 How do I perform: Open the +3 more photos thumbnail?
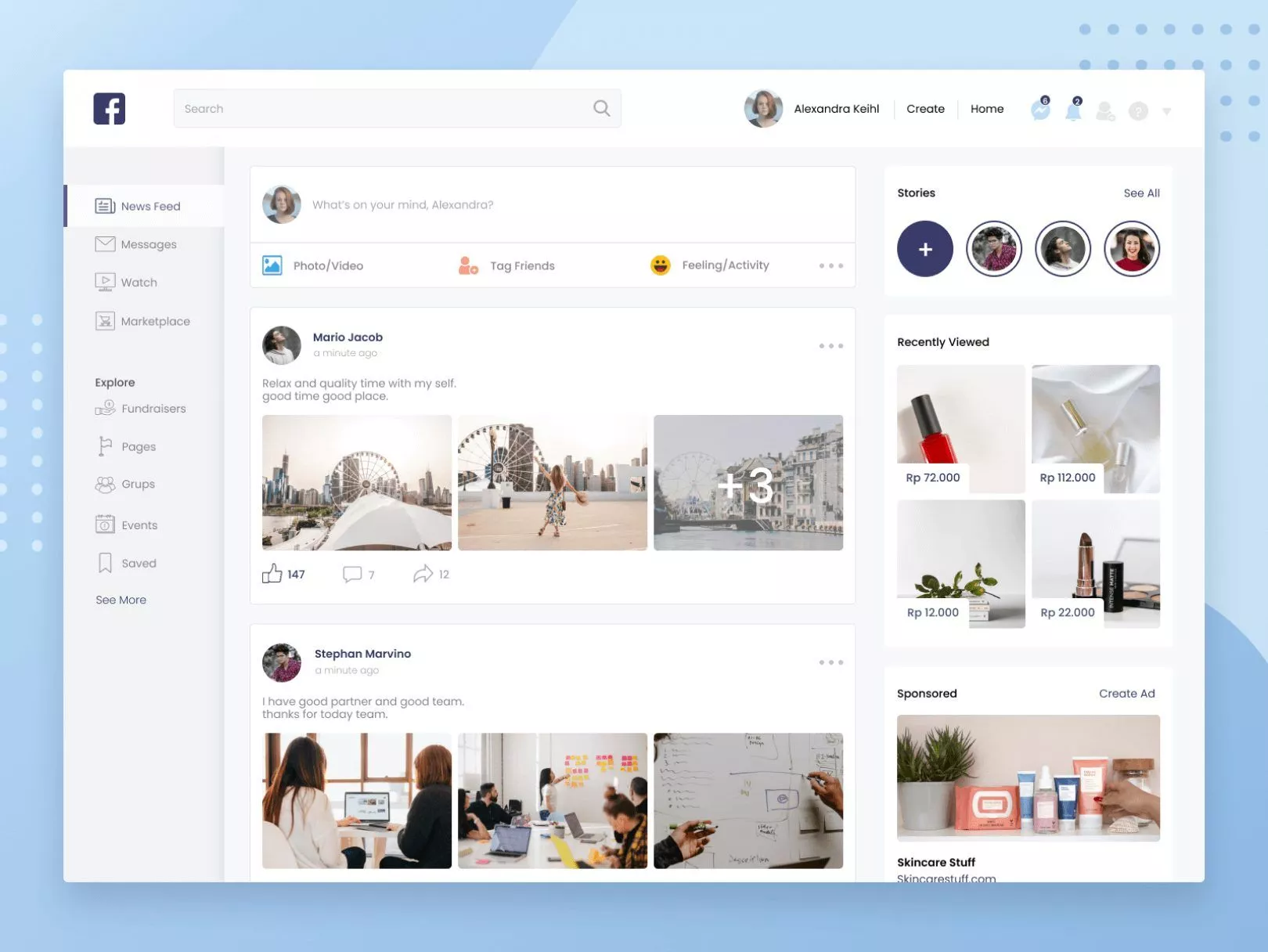[x=748, y=482]
